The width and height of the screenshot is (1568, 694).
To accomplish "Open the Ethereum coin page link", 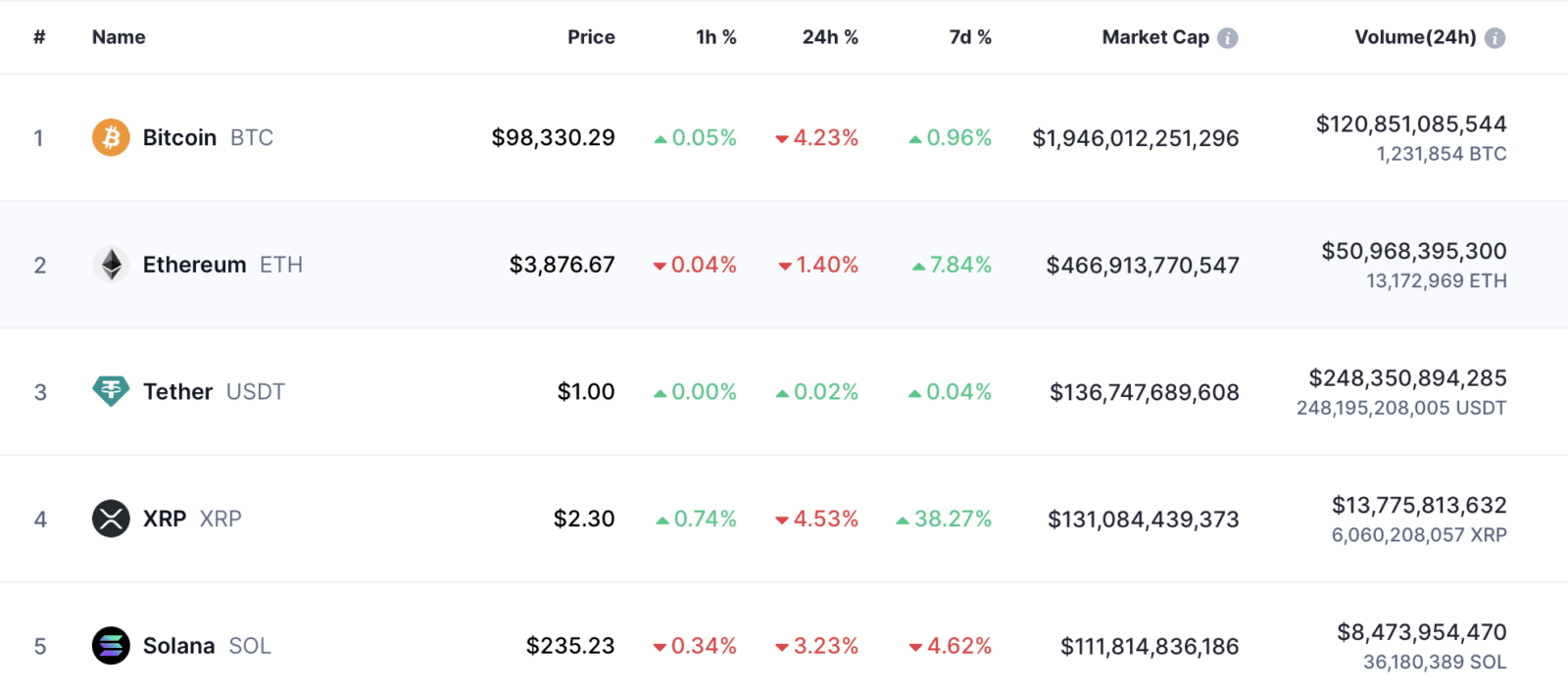I will (x=222, y=265).
